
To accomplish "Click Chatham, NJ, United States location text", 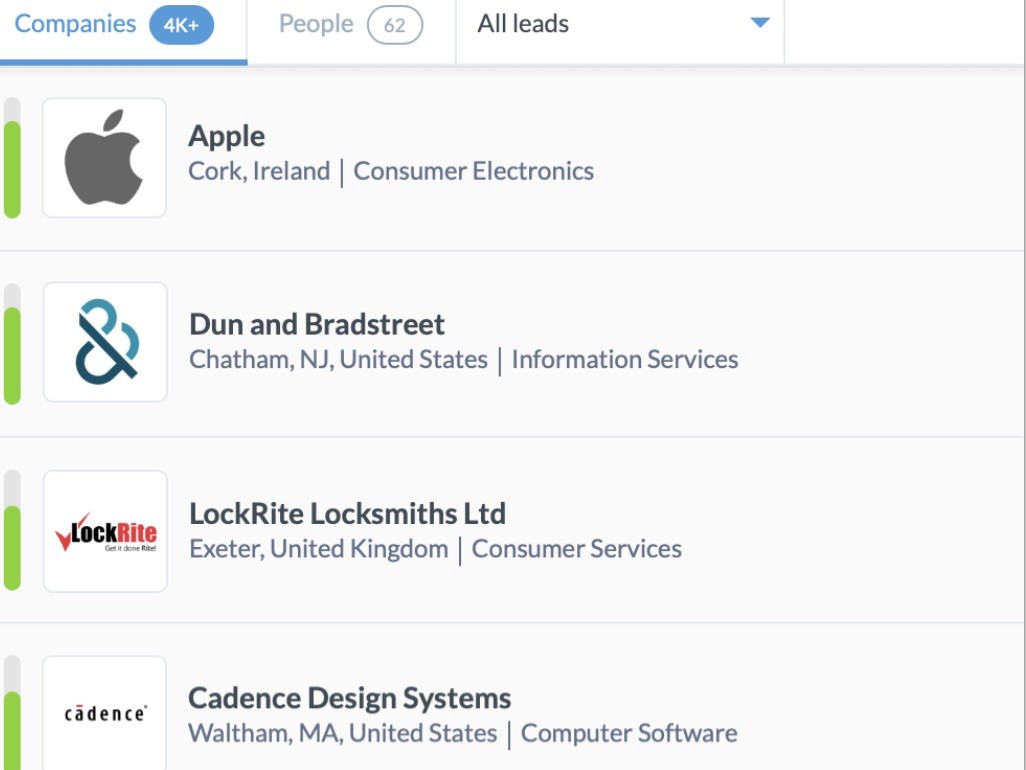I will [x=338, y=360].
